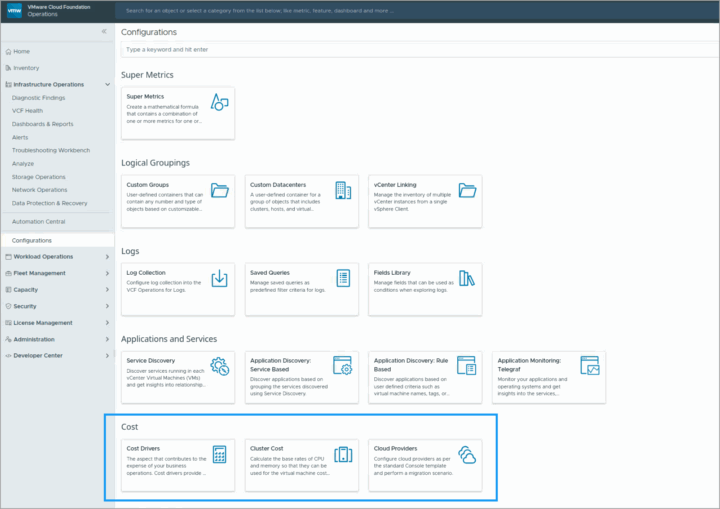Open Troubleshooting Workbench

click(x=51, y=150)
